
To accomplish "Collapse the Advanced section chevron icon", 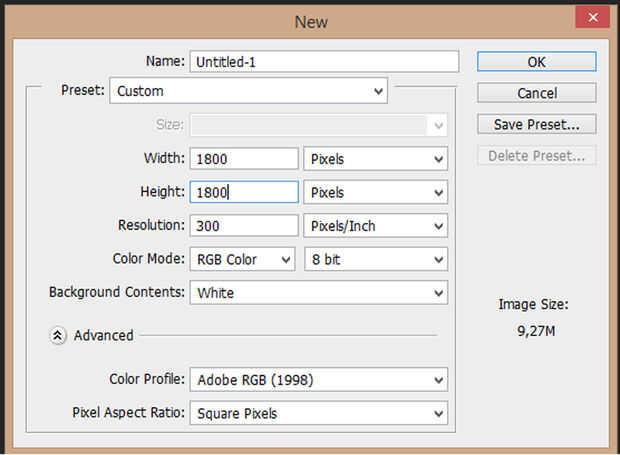I will [58, 336].
